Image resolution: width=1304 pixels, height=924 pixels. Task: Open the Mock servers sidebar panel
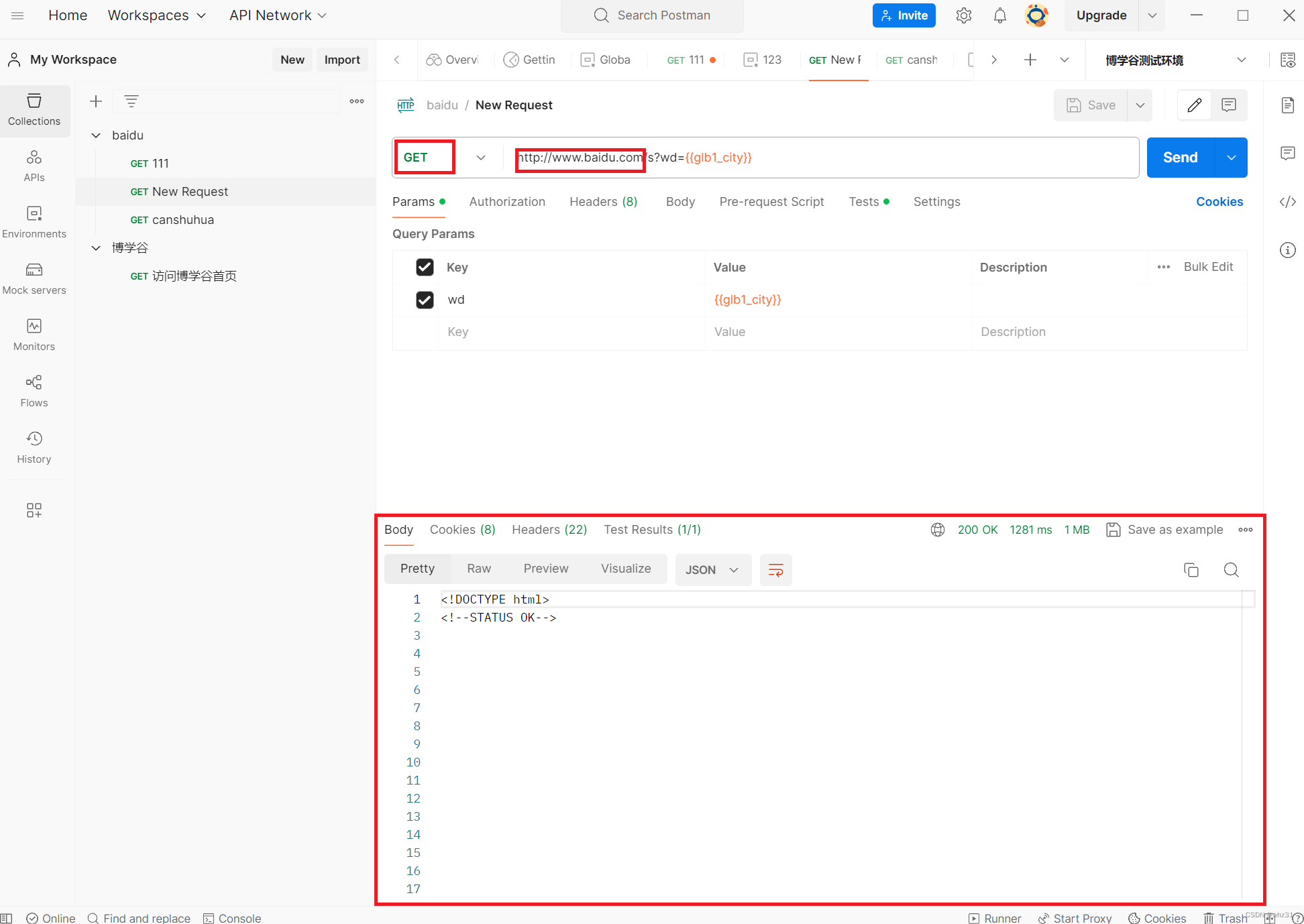[34, 278]
